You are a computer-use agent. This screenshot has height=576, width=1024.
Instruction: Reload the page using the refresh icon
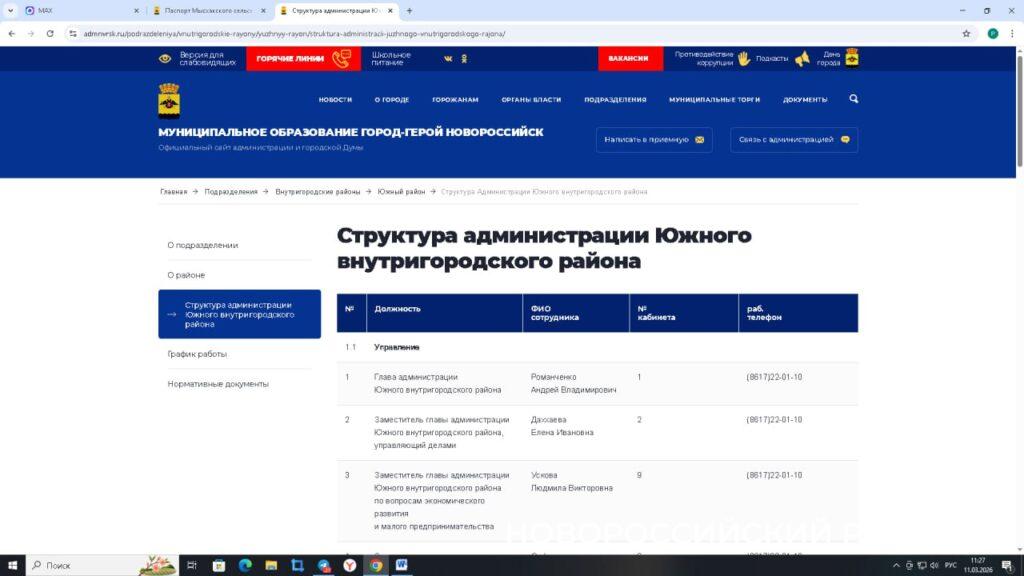(x=50, y=33)
